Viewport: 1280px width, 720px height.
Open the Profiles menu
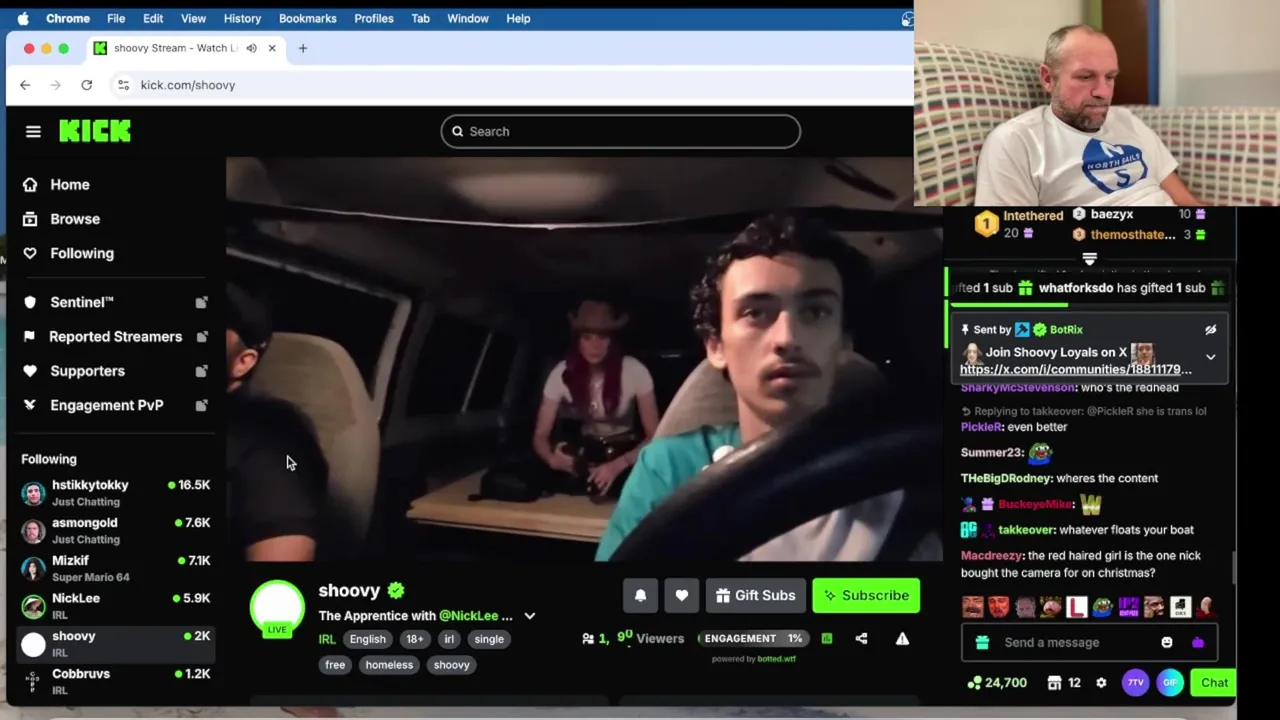pos(373,18)
